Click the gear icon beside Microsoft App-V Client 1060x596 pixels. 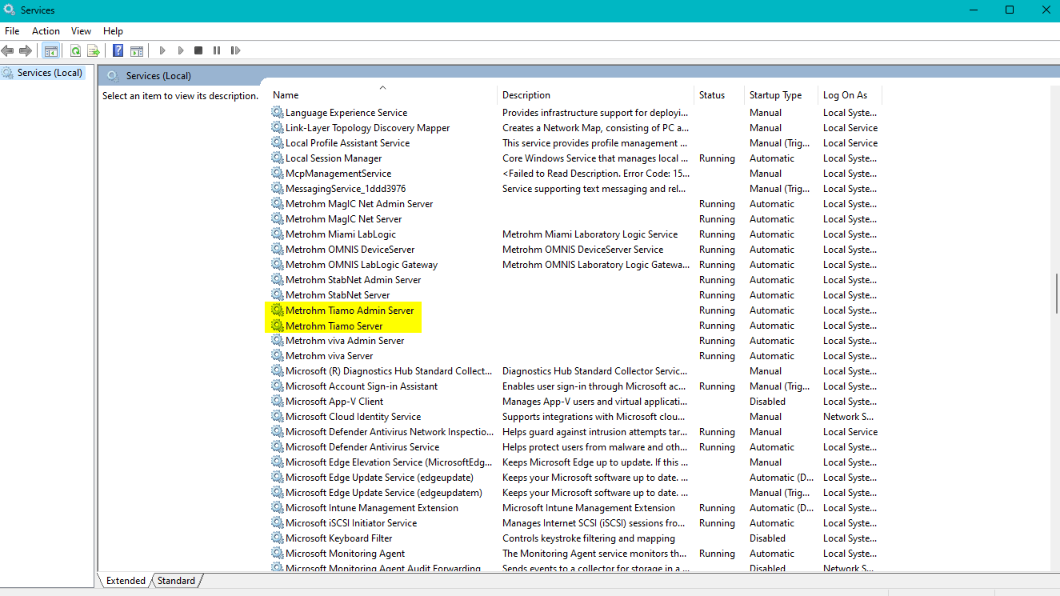click(x=277, y=401)
